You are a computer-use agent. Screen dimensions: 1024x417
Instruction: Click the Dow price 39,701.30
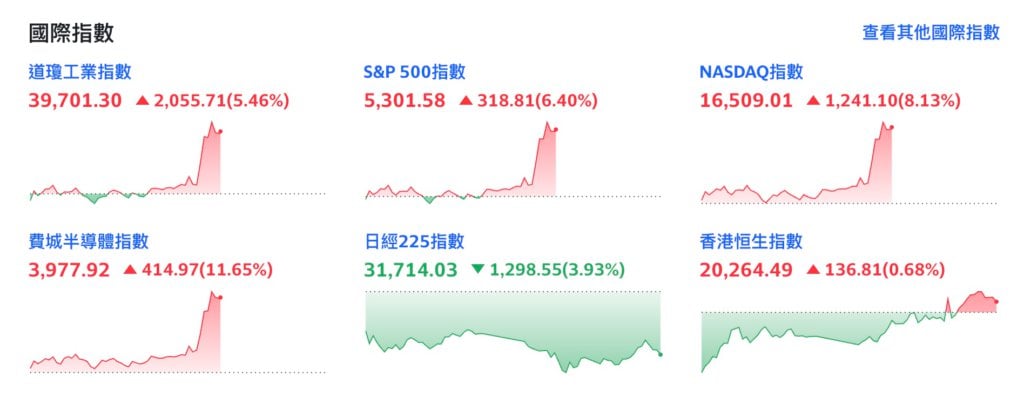click(77, 100)
